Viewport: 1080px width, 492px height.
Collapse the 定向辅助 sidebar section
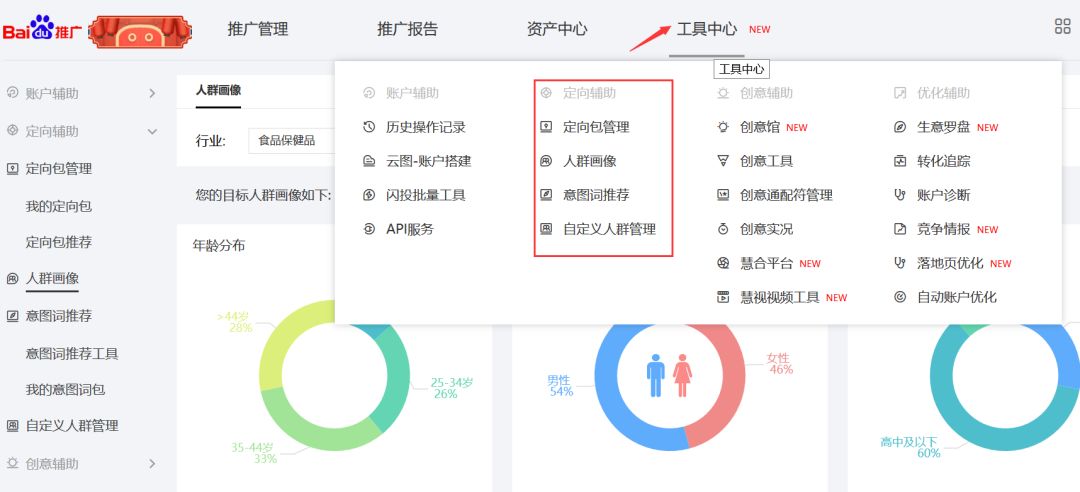coord(83,131)
